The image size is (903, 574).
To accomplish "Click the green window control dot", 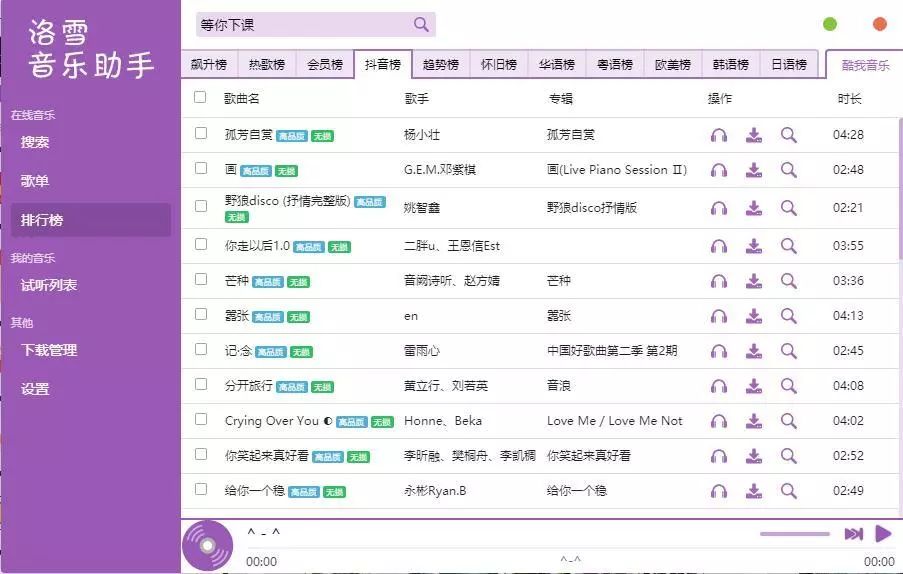I will coord(830,24).
